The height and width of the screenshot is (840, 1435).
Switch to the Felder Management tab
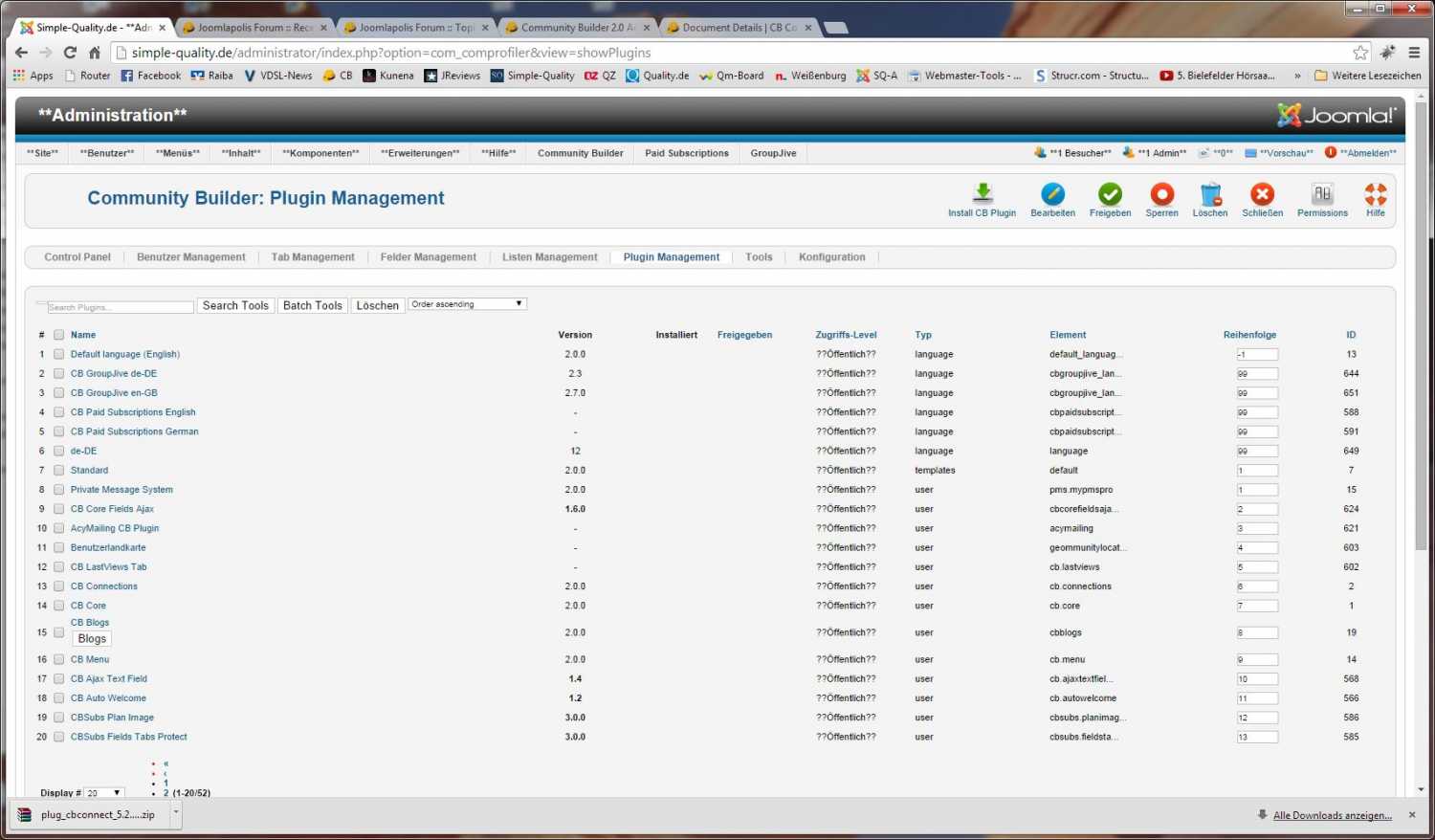(428, 257)
